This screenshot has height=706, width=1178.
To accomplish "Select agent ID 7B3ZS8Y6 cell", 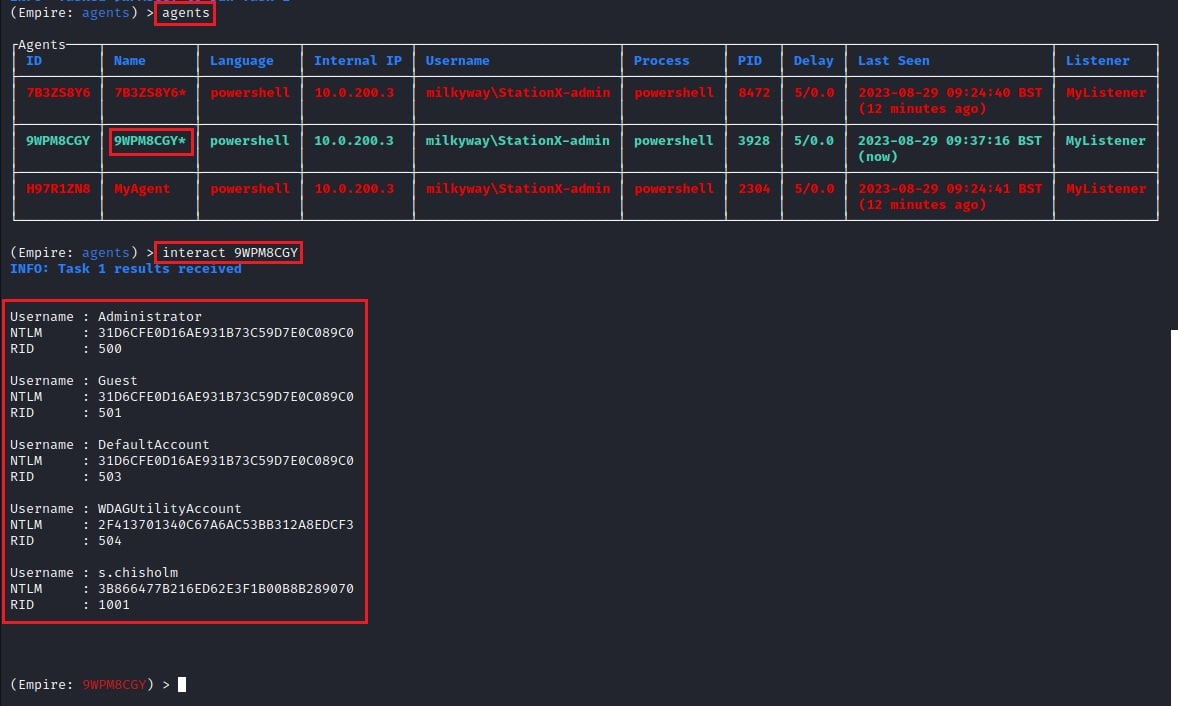I will pos(58,92).
